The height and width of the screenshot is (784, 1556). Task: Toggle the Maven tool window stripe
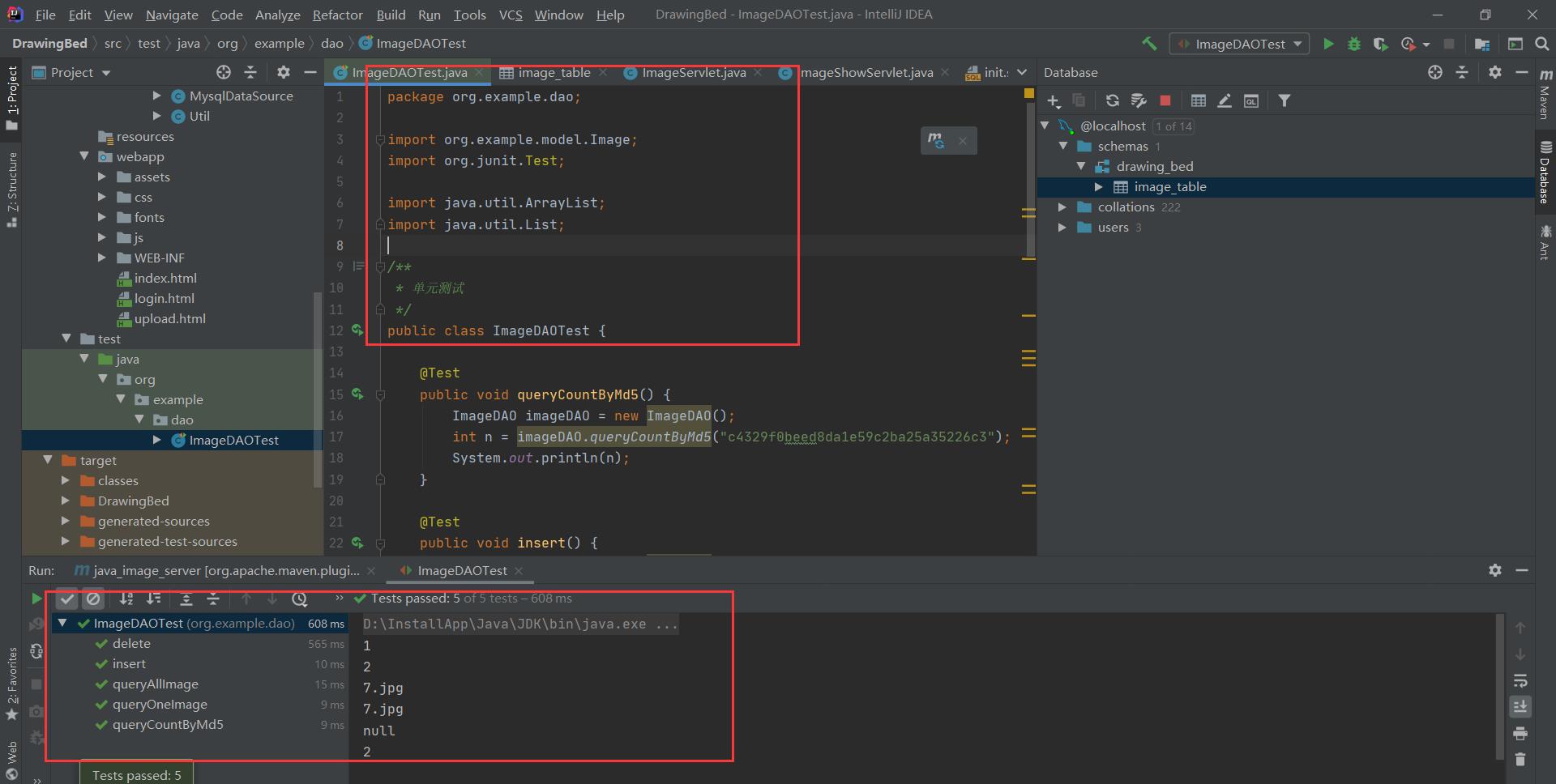[x=1545, y=94]
